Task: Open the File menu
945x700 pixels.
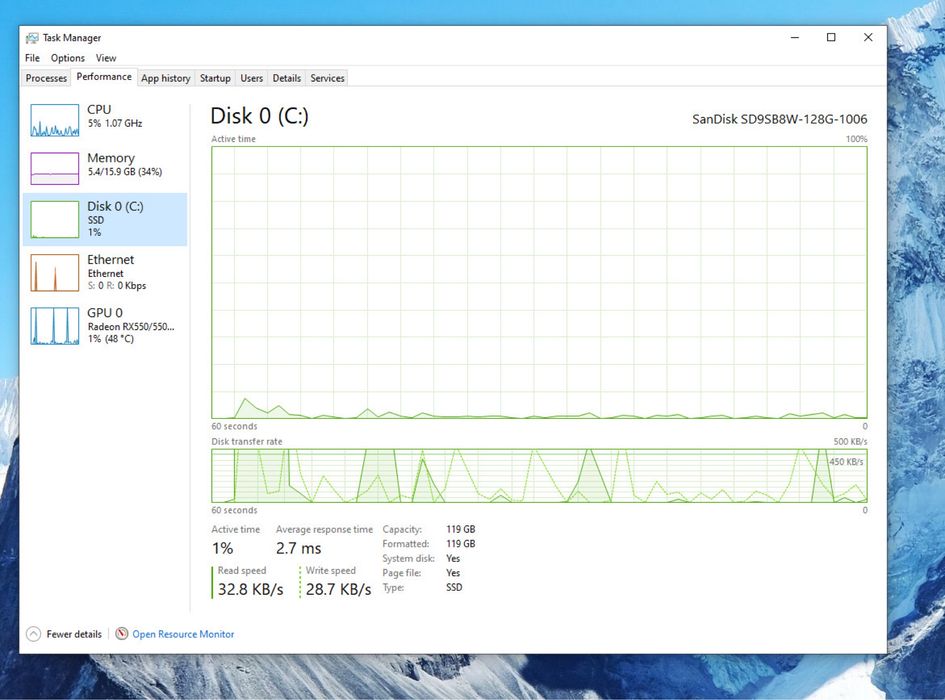Action: click(x=33, y=58)
